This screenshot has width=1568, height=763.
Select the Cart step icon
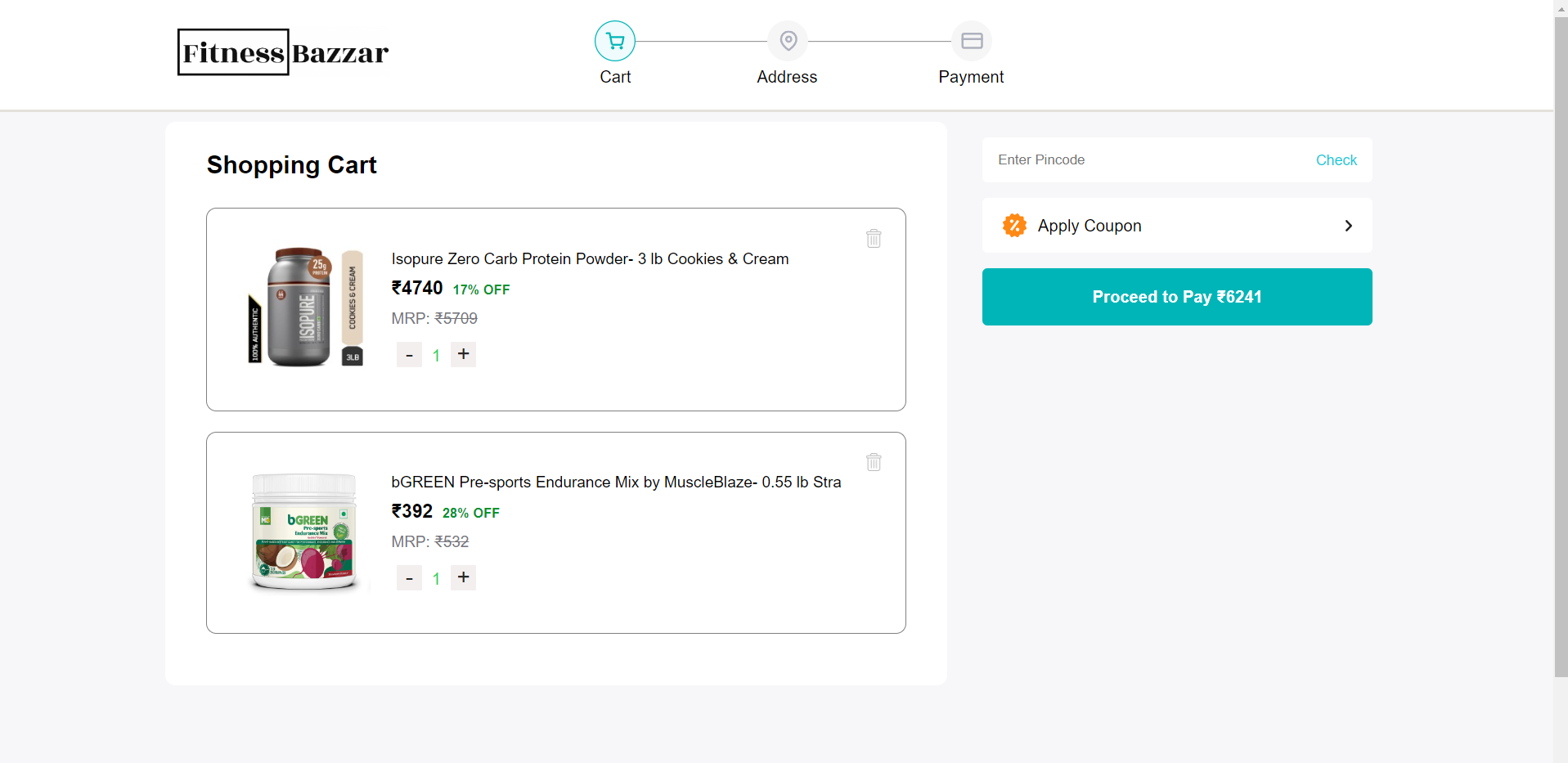[x=615, y=41]
